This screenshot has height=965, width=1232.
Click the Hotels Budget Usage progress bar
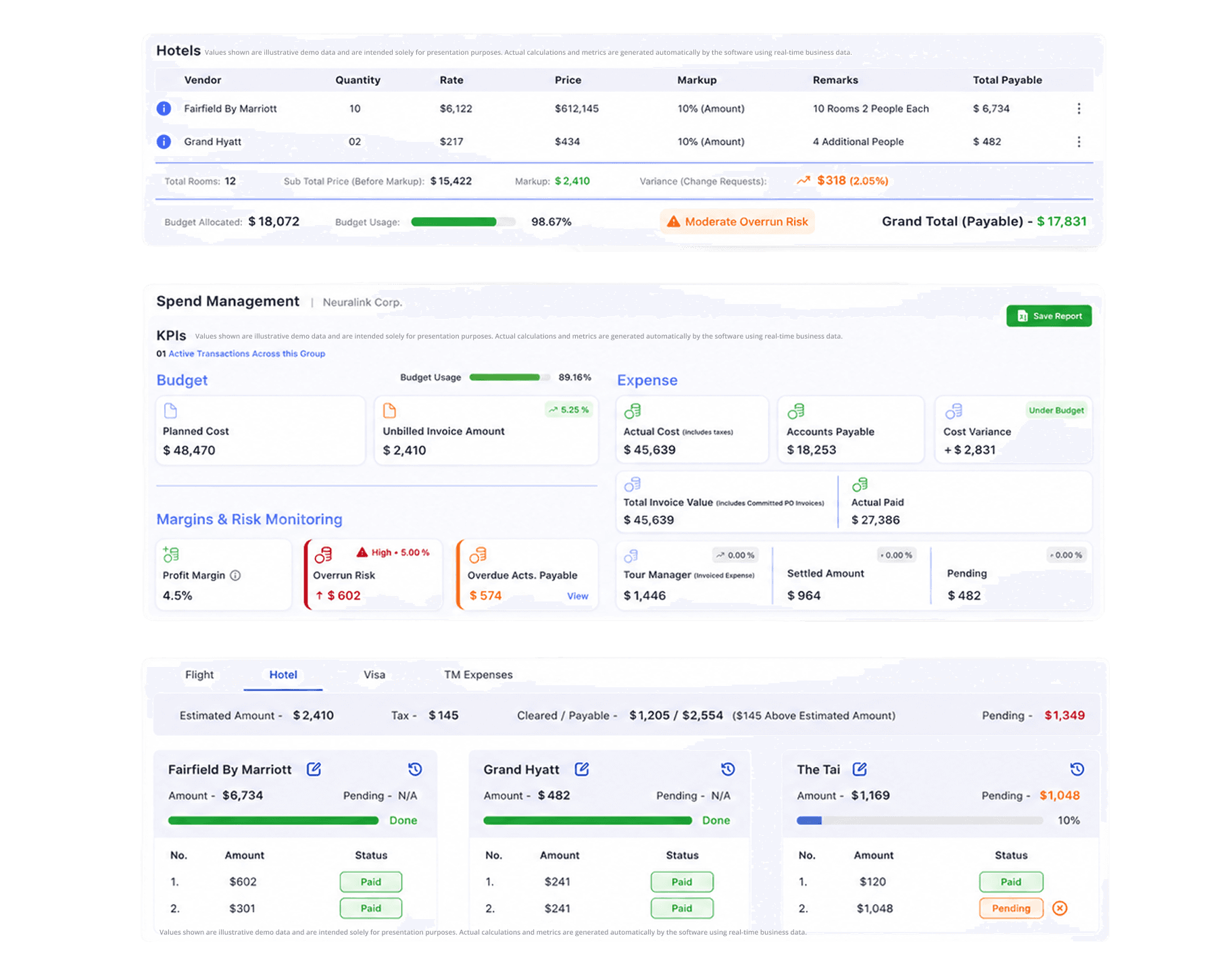[463, 222]
